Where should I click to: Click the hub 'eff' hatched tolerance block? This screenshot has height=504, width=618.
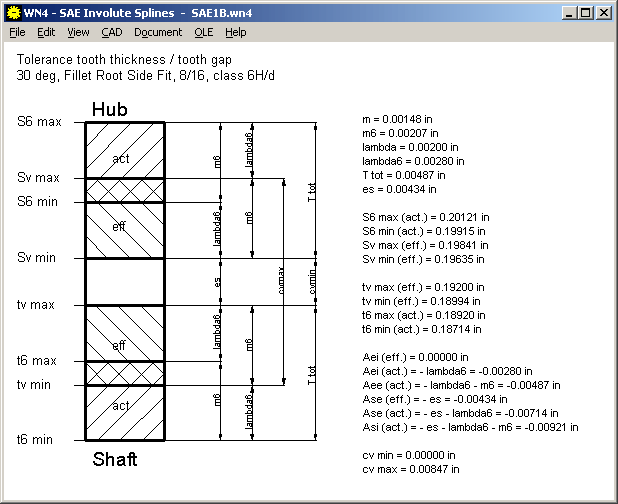(124, 229)
